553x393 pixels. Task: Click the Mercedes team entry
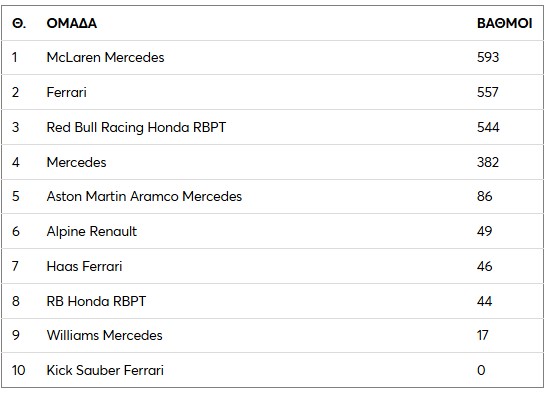77,162
